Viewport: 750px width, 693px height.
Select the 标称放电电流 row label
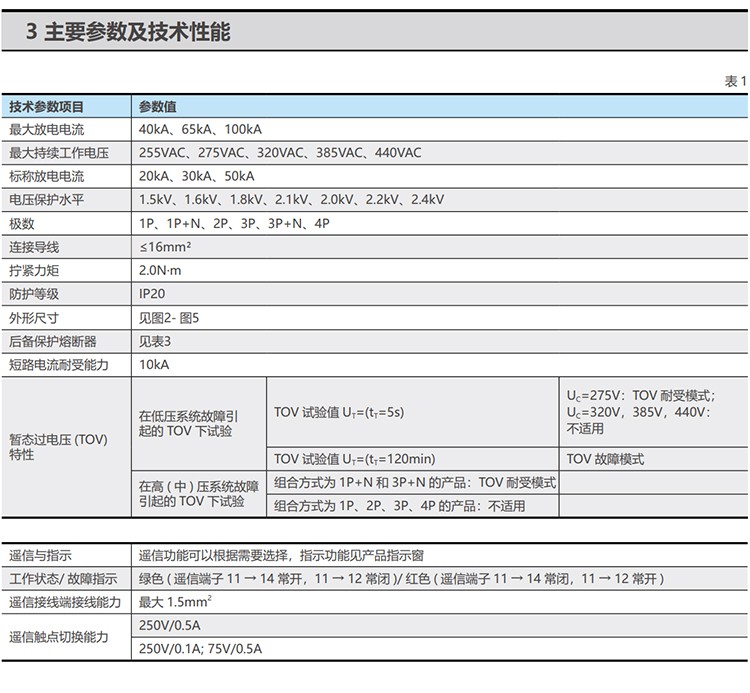[x=46, y=176]
